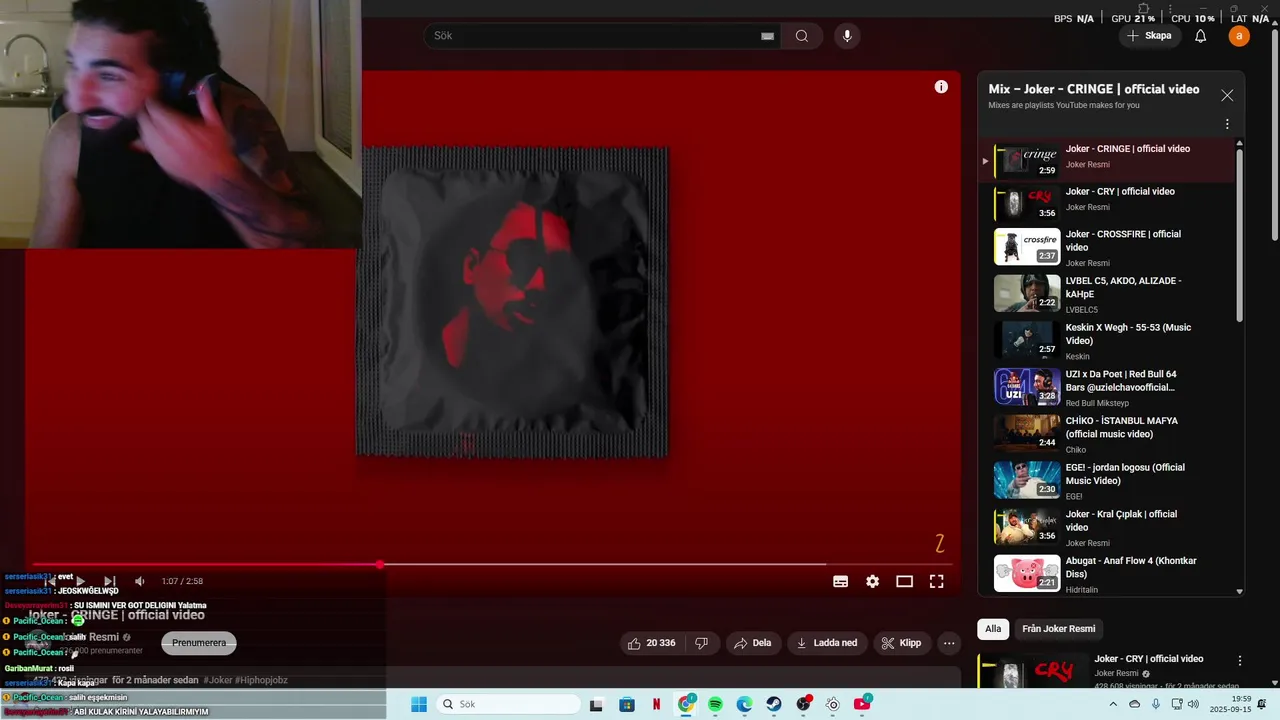This screenshot has height=720, width=1280.
Task: Start voice search with microphone icon
Action: [847, 36]
